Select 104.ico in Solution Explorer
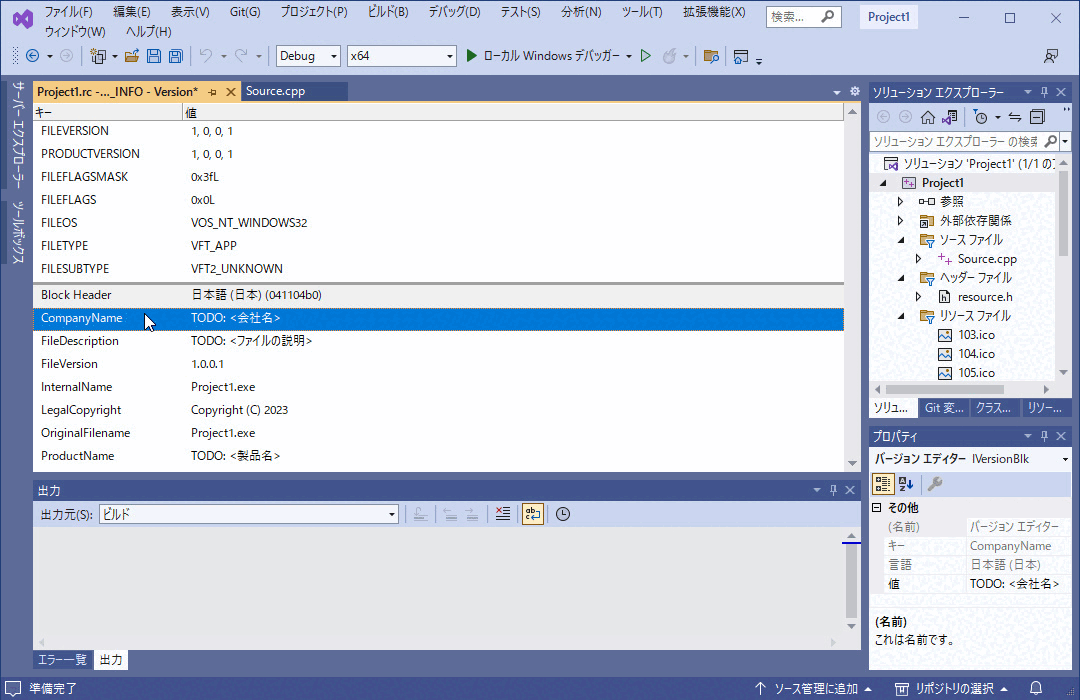This screenshot has height=700, width=1080. pos(976,353)
